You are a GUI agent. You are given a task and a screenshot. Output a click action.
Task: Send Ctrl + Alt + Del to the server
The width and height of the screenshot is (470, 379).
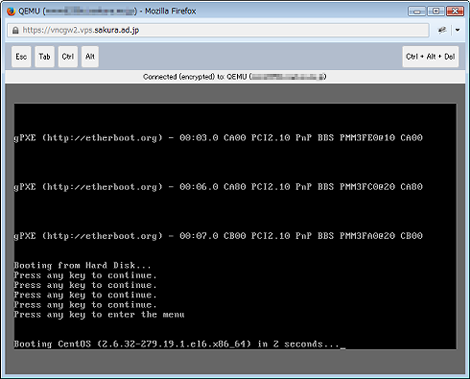tap(430, 57)
